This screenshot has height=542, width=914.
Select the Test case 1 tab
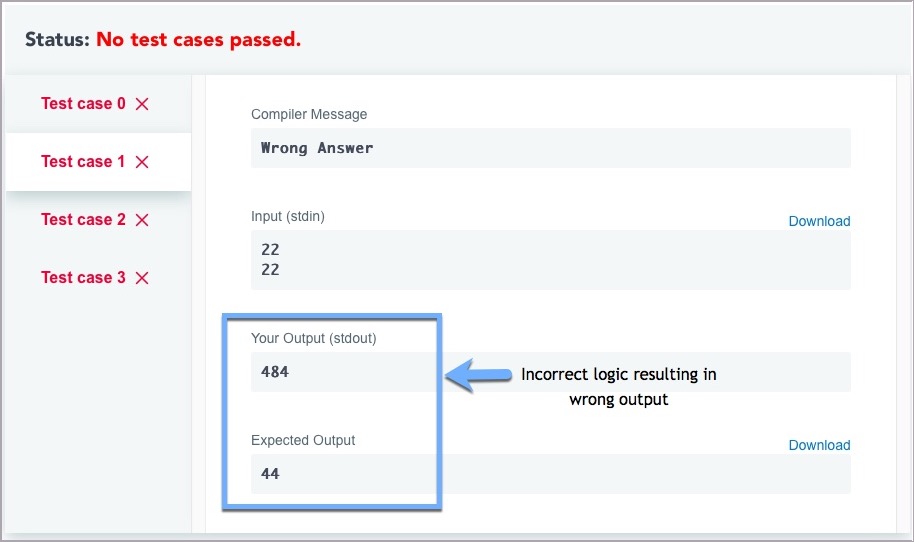pyautogui.click(x=84, y=162)
